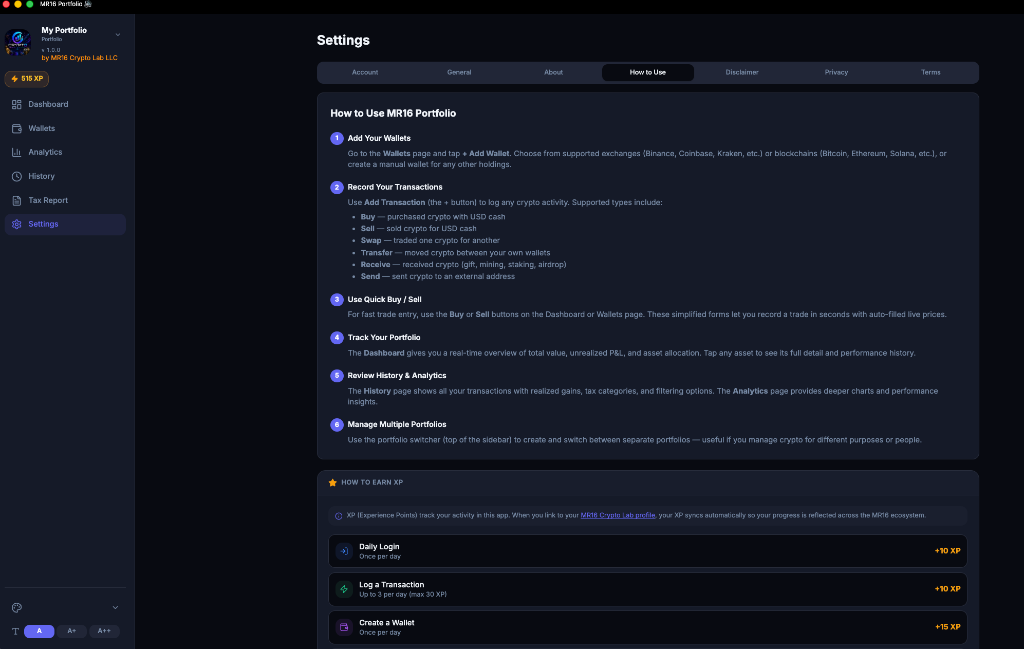Open the Dashboard grid icon
The height and width of the screenshot is (649, 1024).
[17, 104]
